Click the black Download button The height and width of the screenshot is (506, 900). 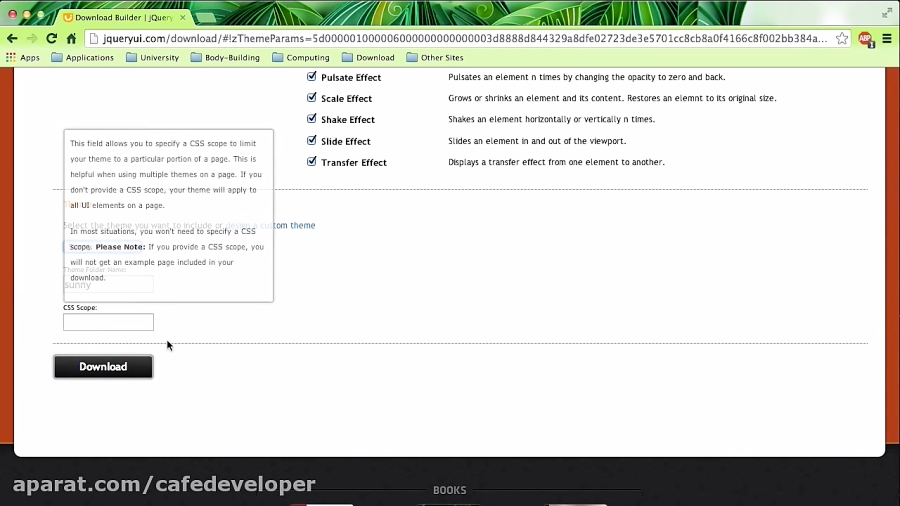[103, 367]
